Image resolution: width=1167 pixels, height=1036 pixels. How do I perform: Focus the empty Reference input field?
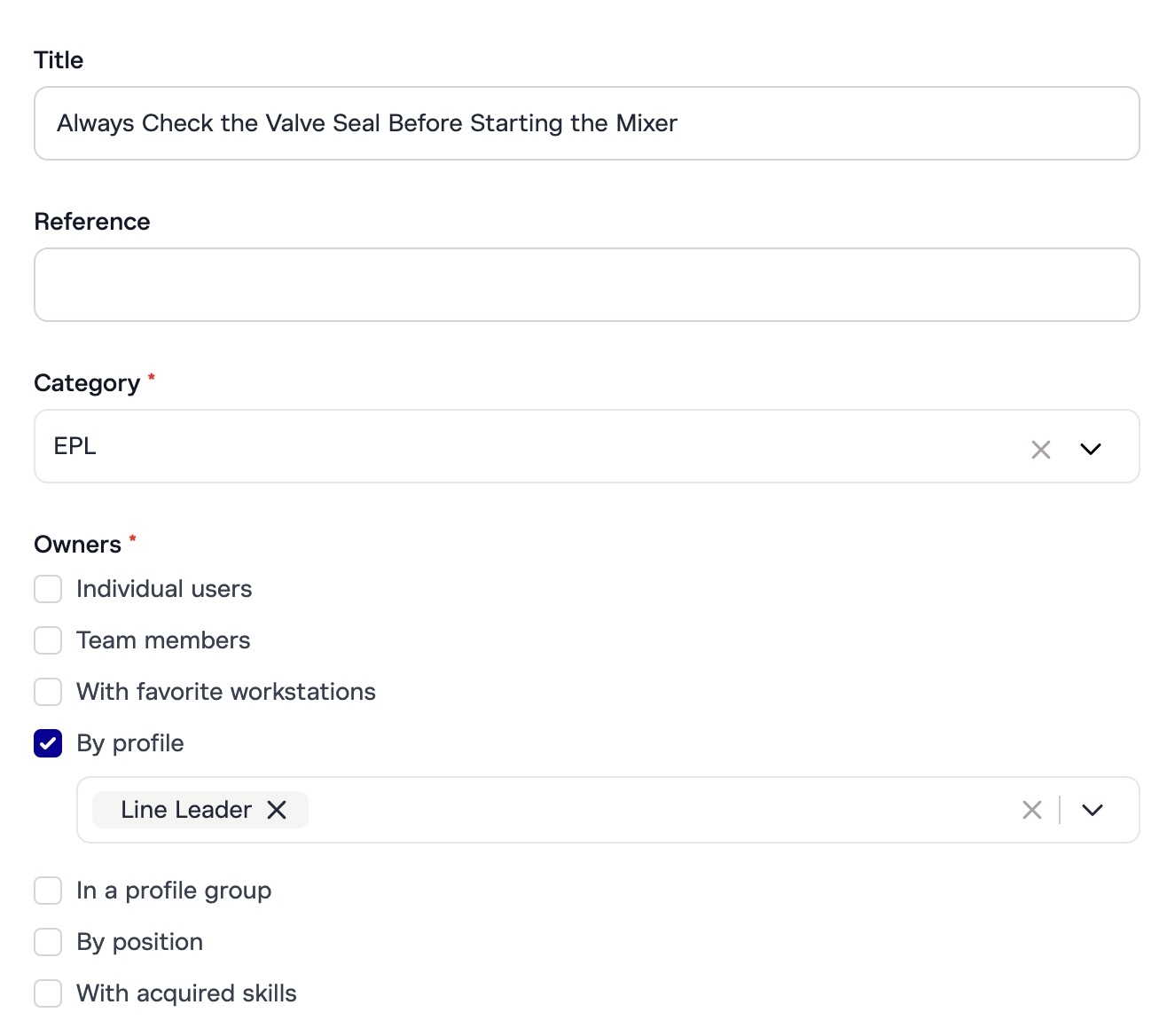[x=585, y=285]
